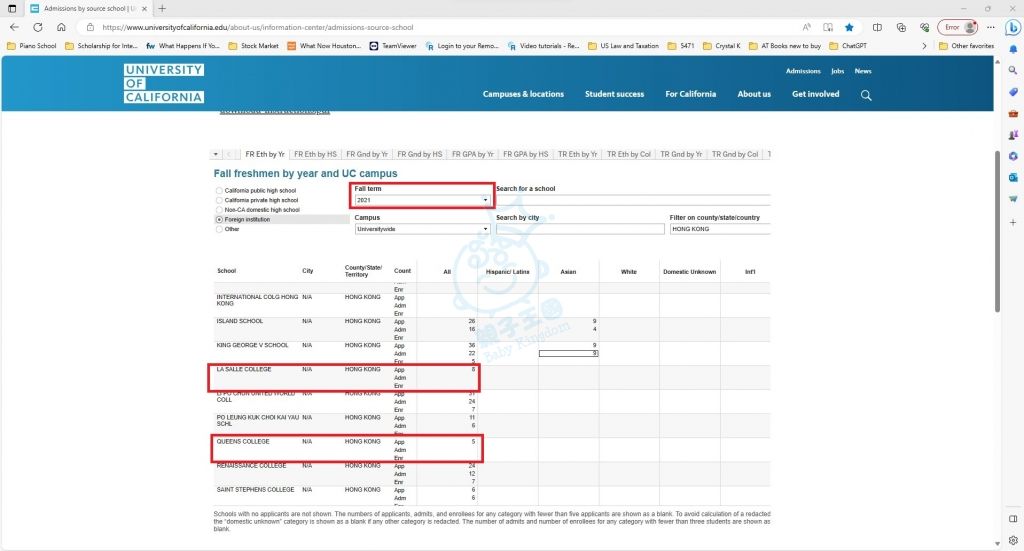The width and height of the screenshot is (1024, 551).
Task: Click the Search for a school field
Action: [x=633, y=200]
